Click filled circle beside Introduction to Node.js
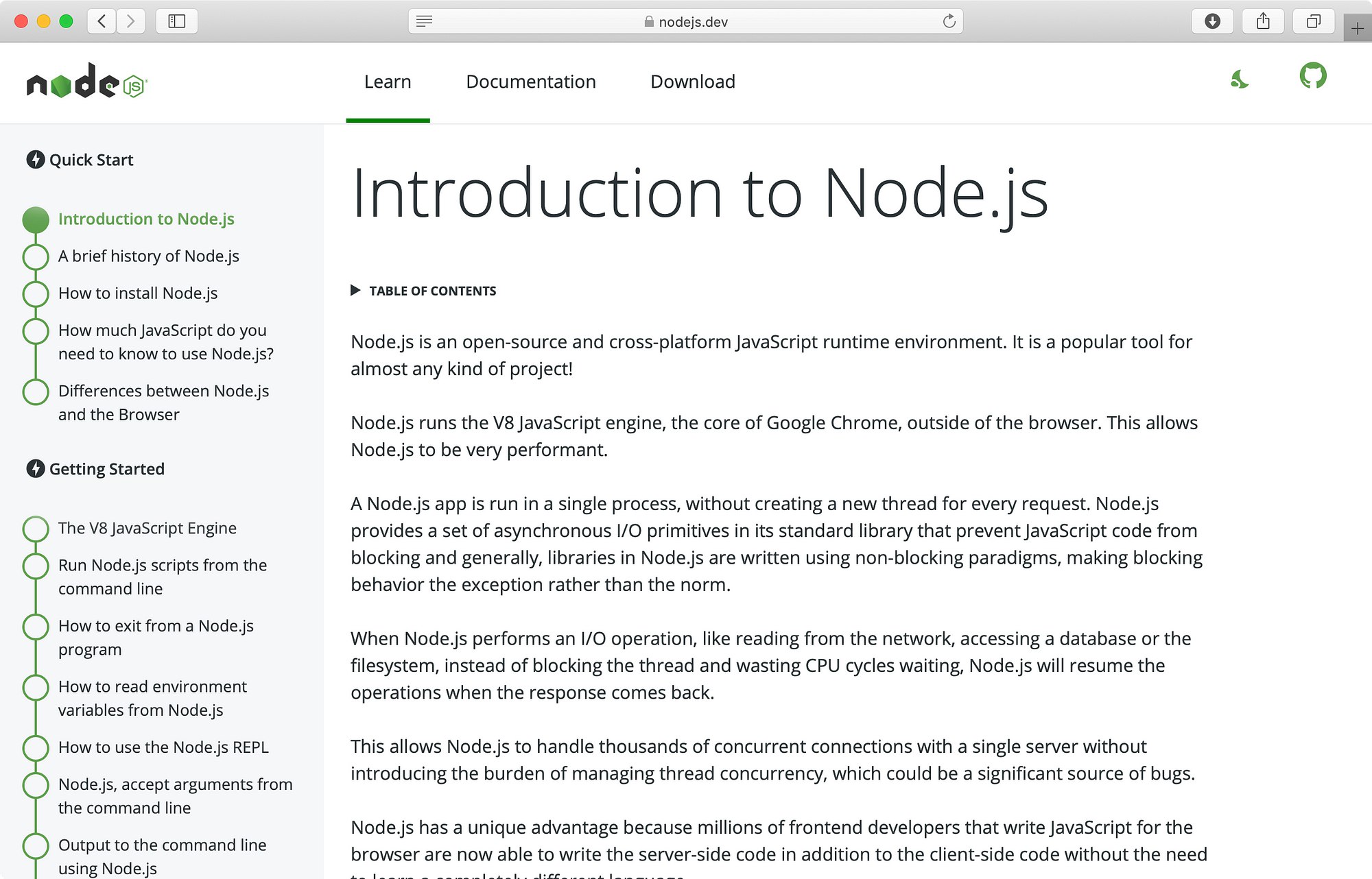 (x=36, y=220)
